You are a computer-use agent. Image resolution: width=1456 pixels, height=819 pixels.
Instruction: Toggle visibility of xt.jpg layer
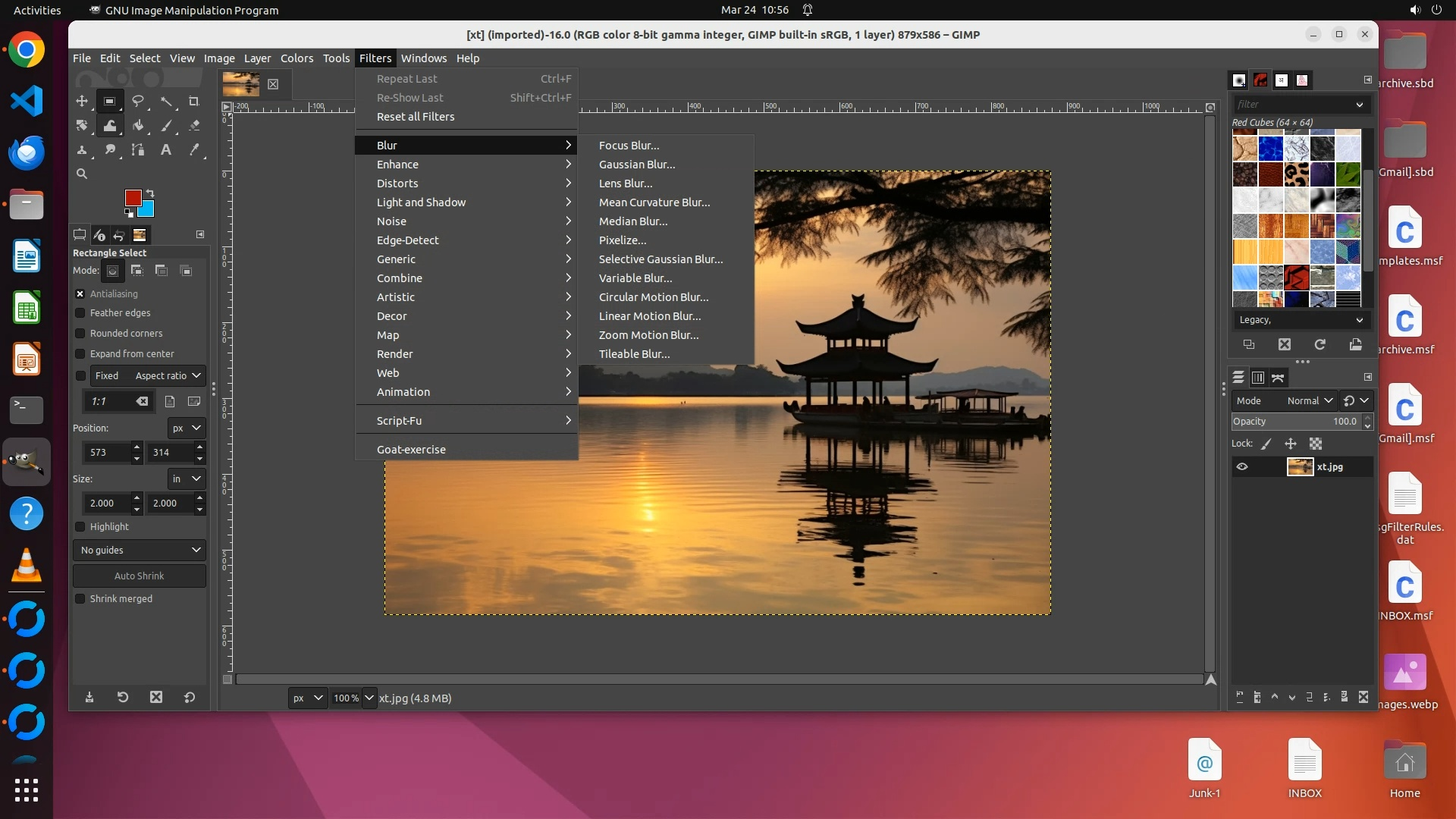1242,466
